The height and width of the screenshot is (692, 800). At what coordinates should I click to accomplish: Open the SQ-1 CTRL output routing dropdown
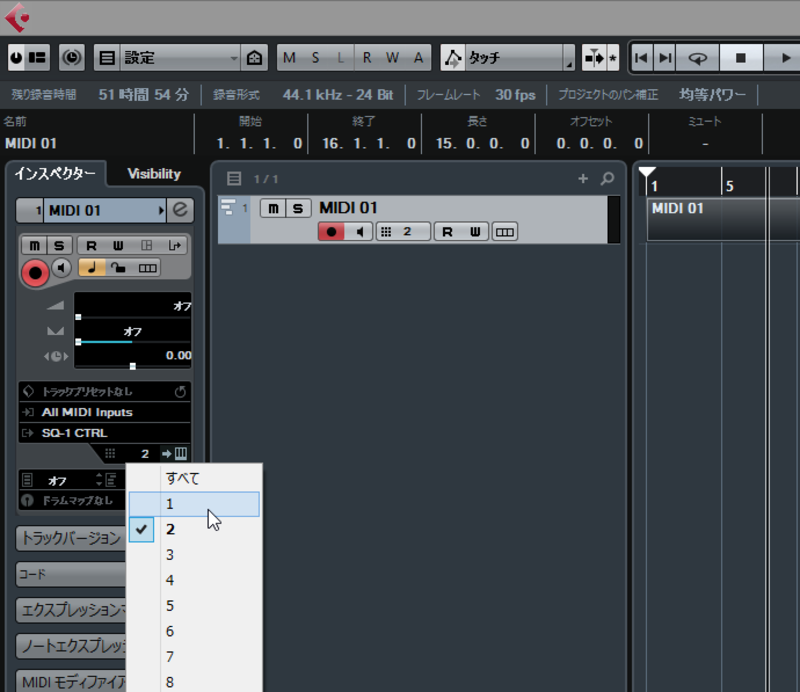coord(104,433)
